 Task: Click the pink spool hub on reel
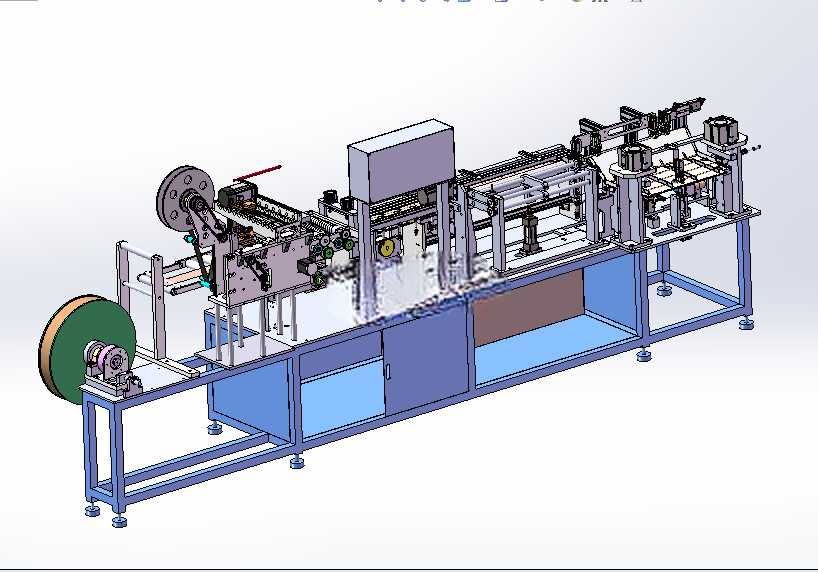(107, 357)
